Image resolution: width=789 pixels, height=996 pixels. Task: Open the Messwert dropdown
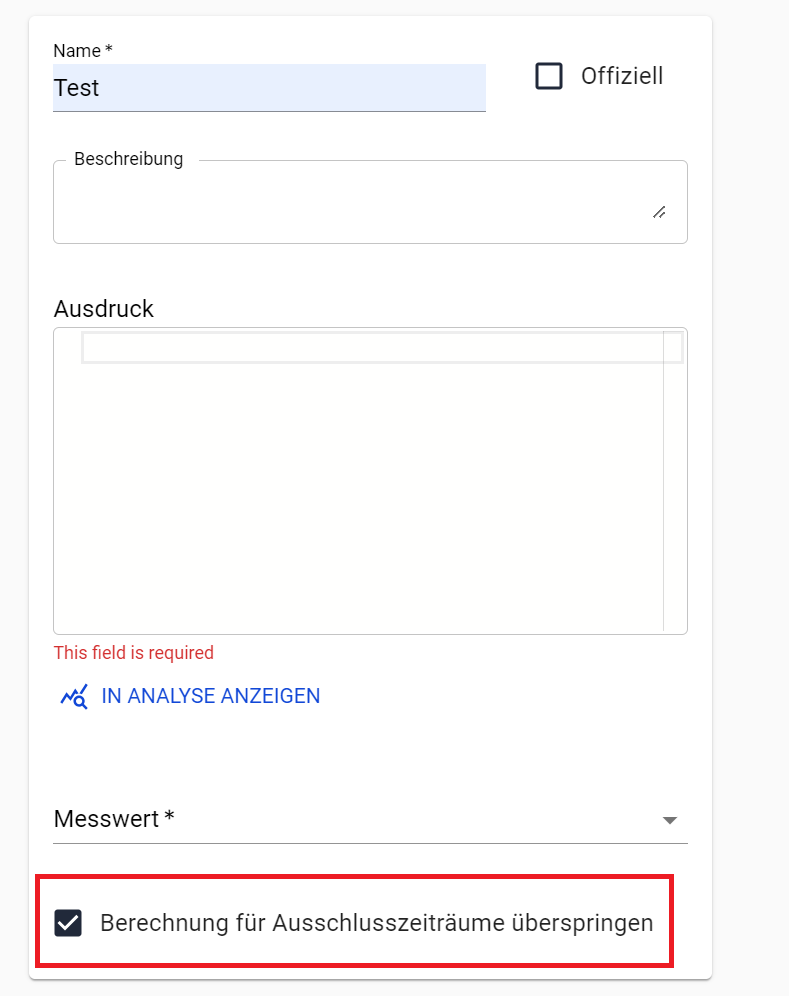(360, 819)
